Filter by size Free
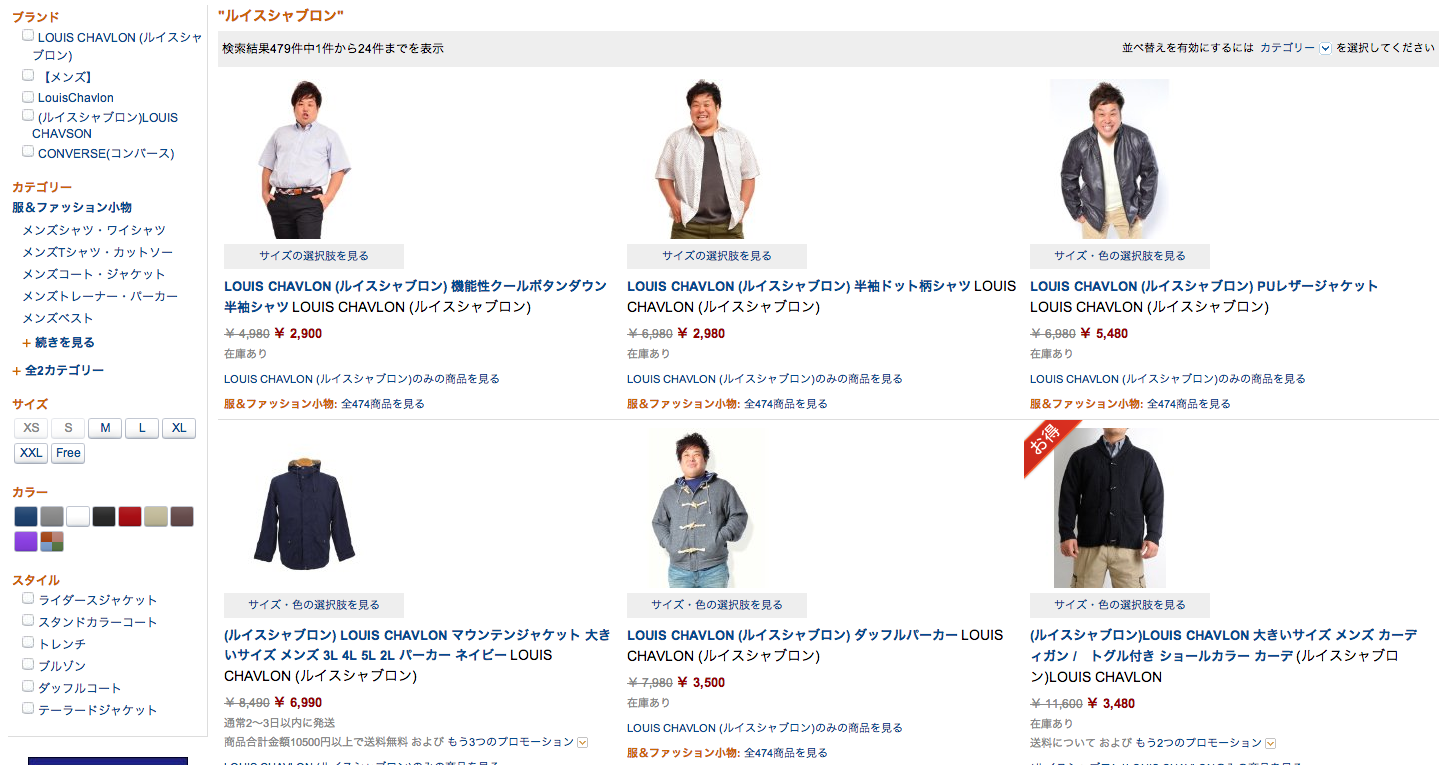The width and height of the screenshot is (1447, 765). 68,453
